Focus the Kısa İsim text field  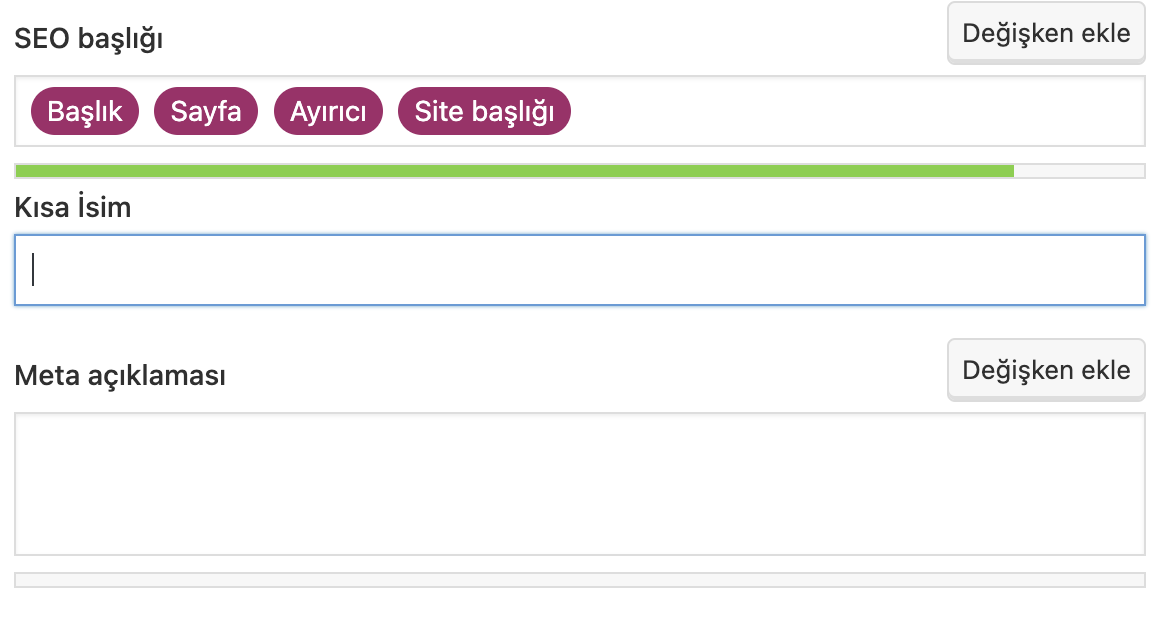tap(579, 270)
